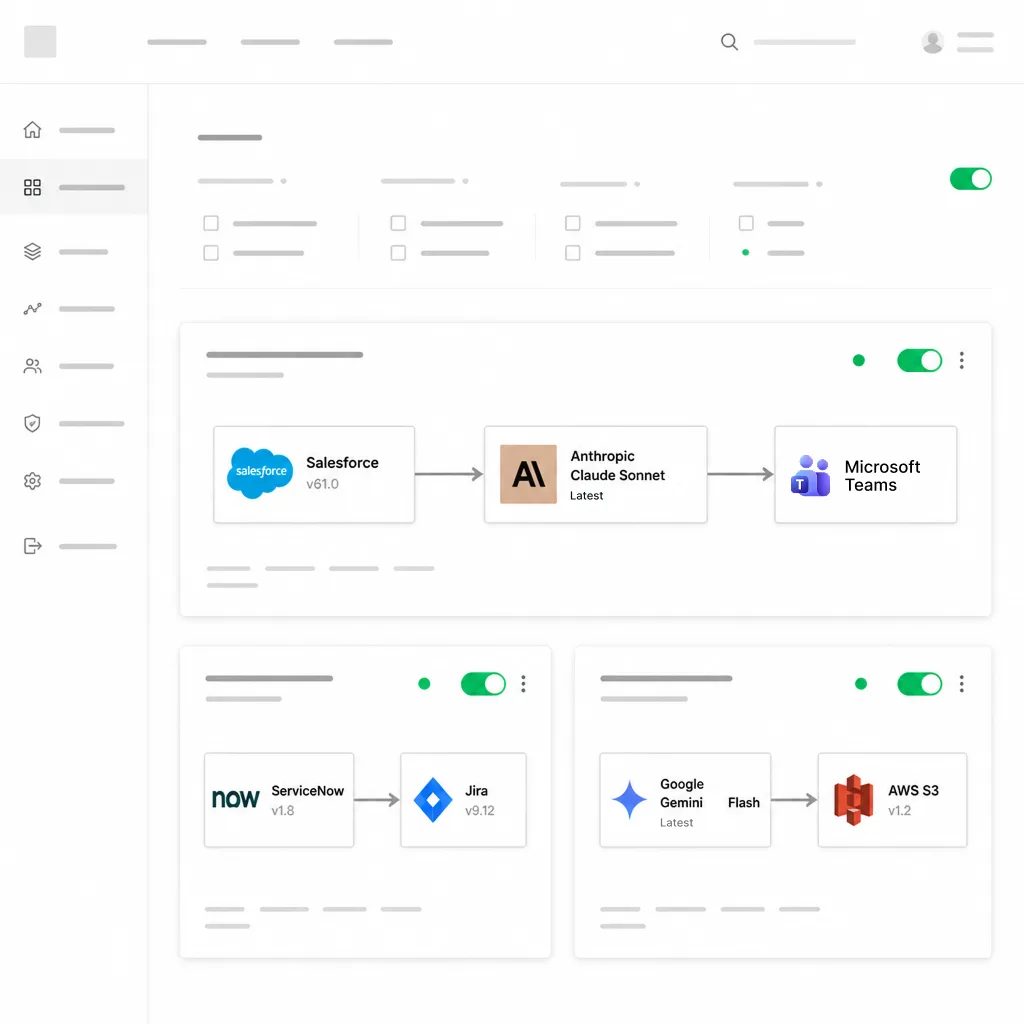Viewport: 1024px width, 1024px height.
Task: Toggle the Gemini to AWS S3 workflow switch
Action: point(920,684)
